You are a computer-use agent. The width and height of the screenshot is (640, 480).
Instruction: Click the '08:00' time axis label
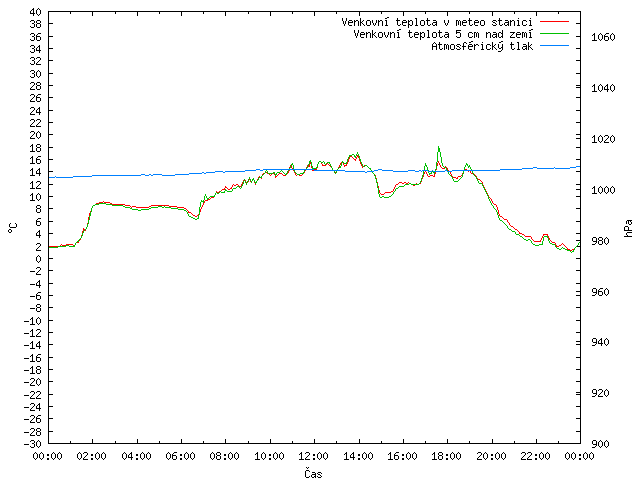225,456
